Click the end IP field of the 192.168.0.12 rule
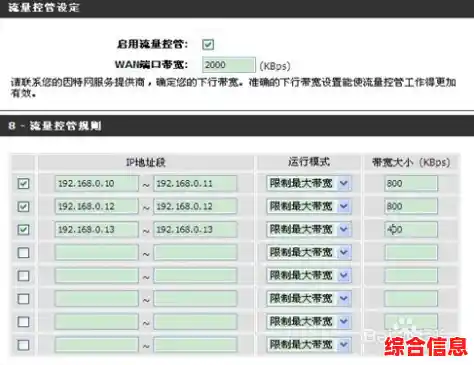 coord(195,206)
